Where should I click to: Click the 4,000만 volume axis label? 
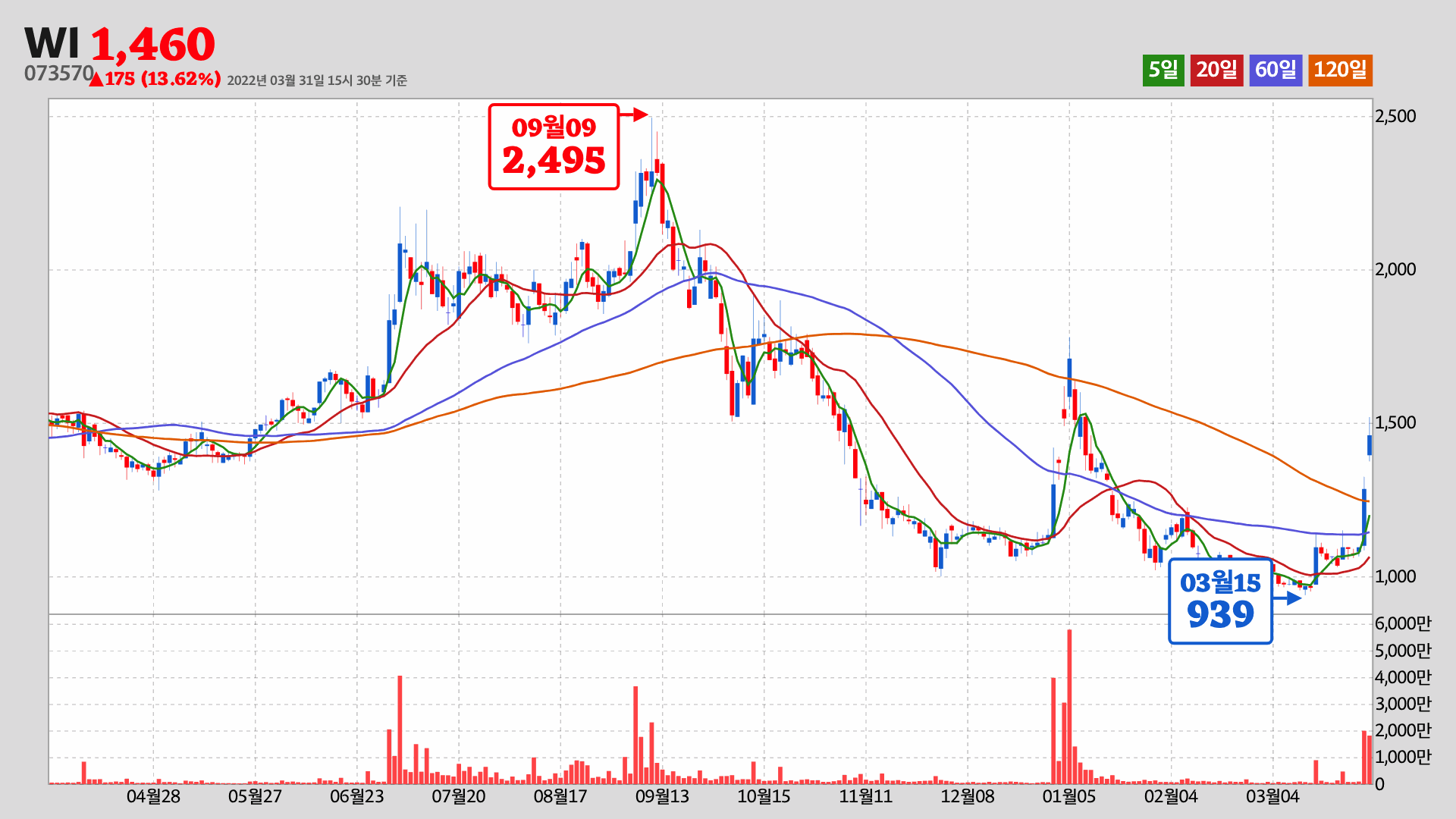click(x=1403, y=677)
